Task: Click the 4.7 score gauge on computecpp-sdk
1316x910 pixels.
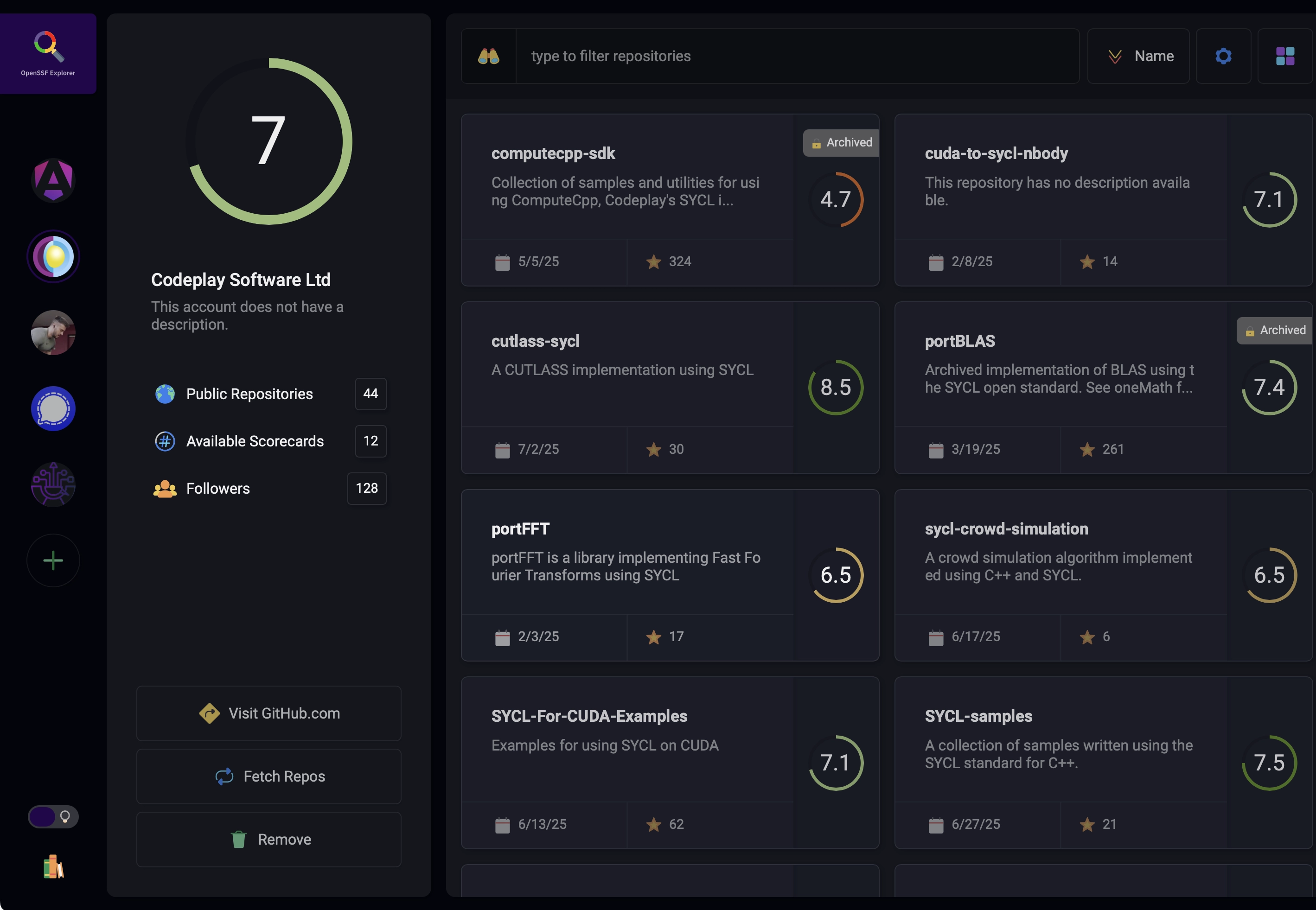Action: point(836,199)
